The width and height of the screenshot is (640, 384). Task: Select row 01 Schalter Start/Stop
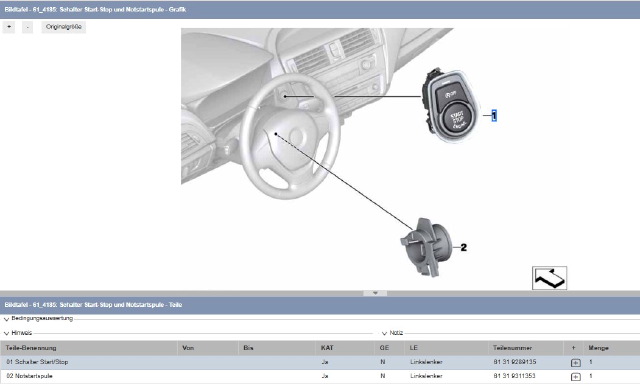(320, 362)
